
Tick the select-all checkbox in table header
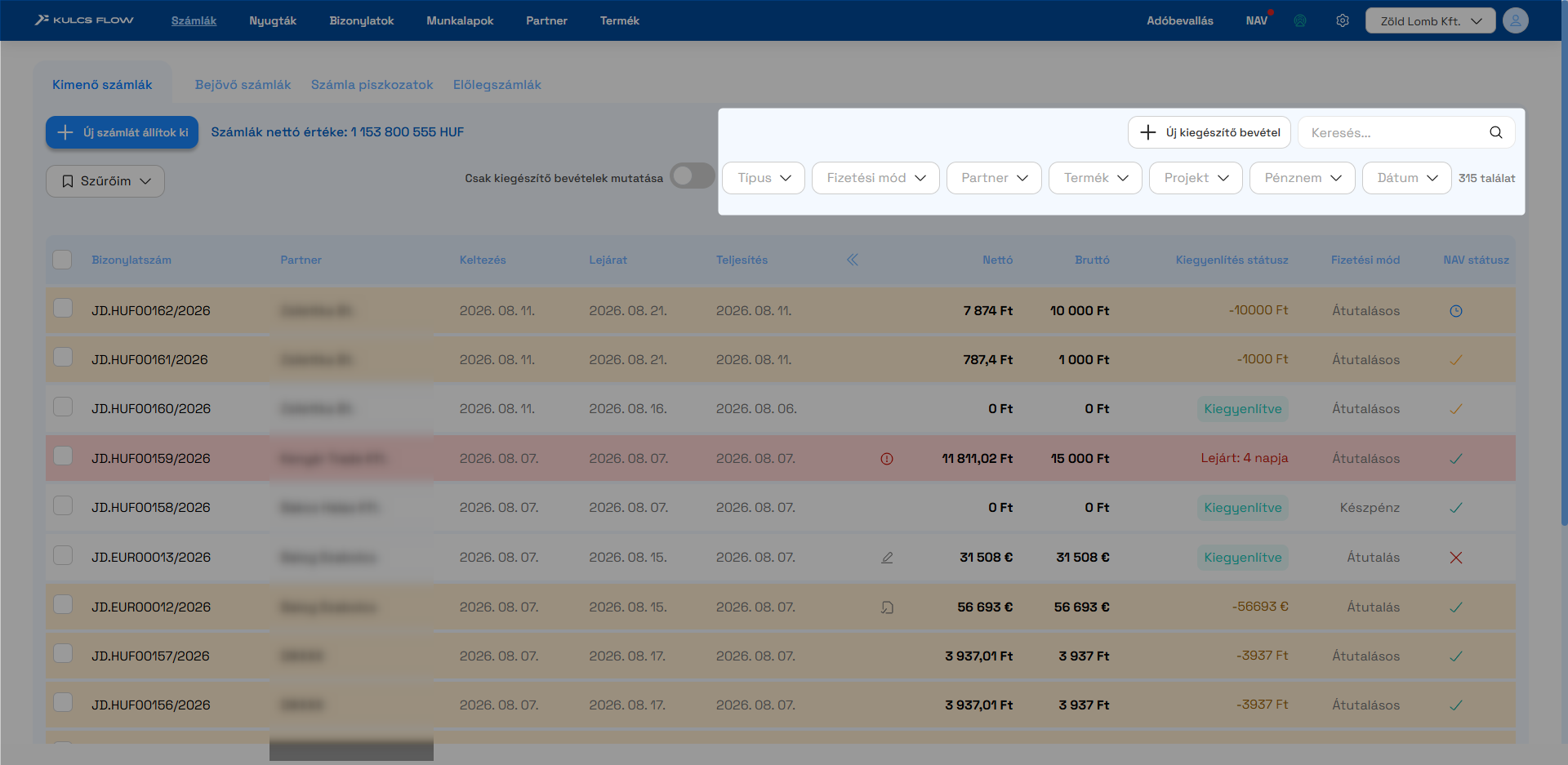click(62, 260)
